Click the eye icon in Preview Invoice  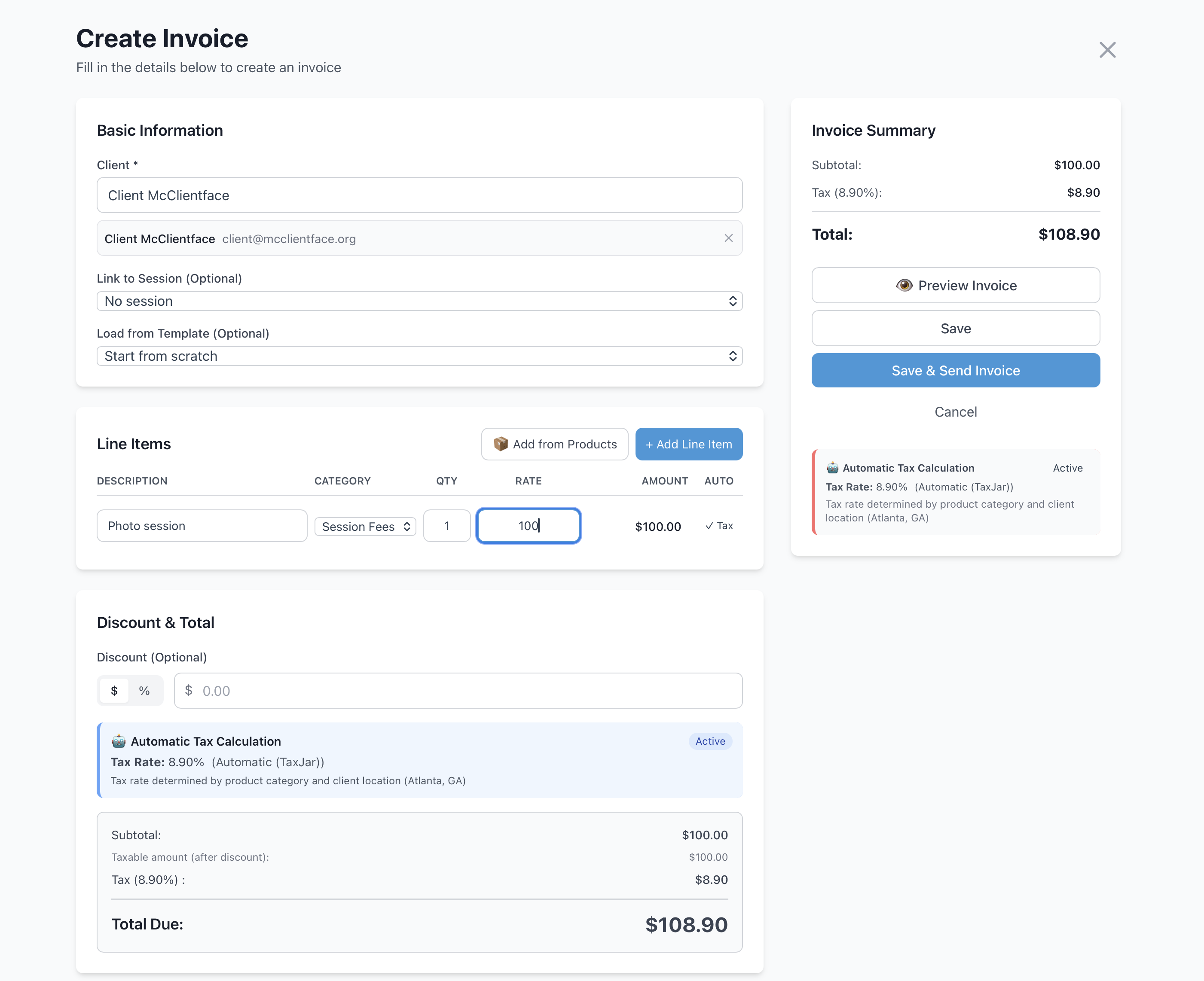point(904,285)
